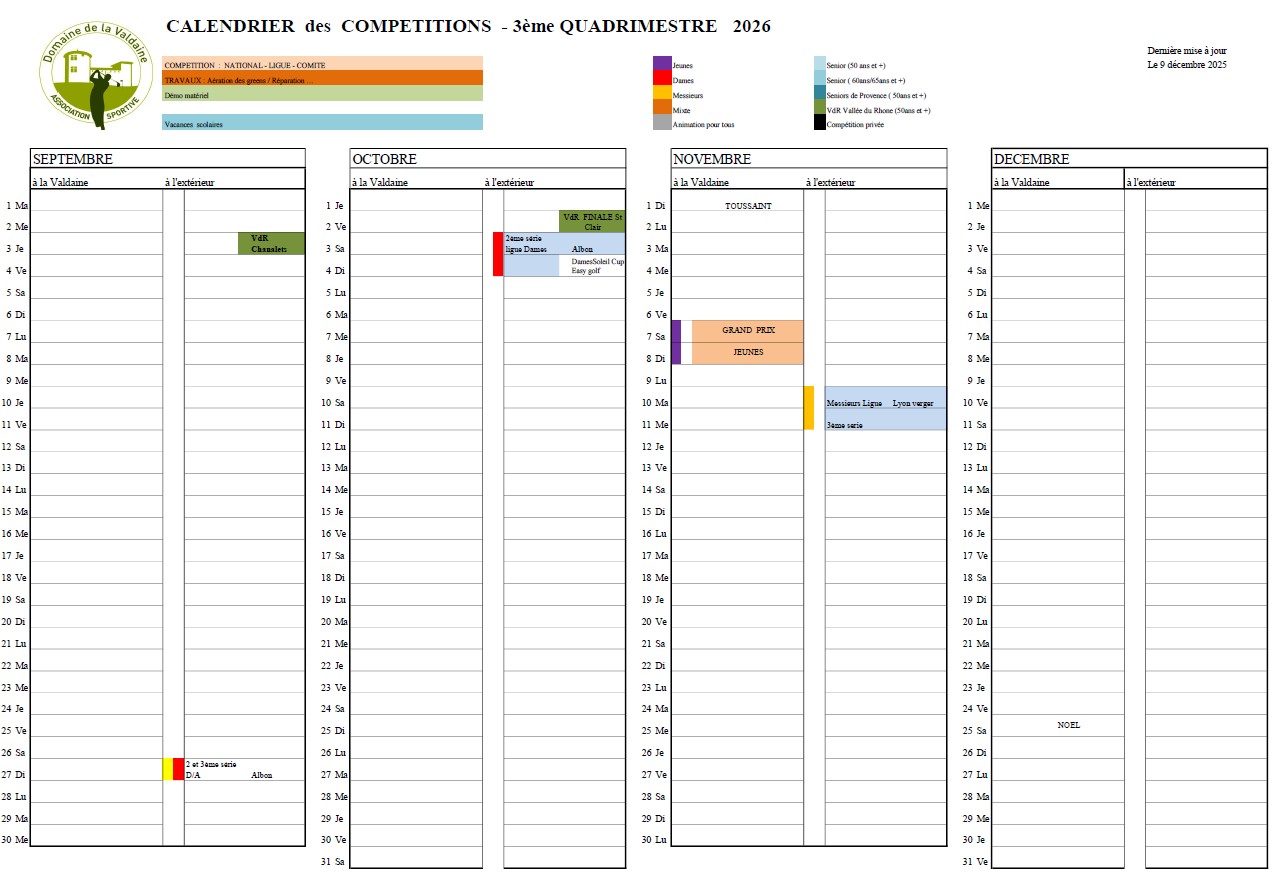The width and height of the screenshot is (1274, 874).
Task: Click the VdR Chanalets event in September
Action: pos(271,243)
